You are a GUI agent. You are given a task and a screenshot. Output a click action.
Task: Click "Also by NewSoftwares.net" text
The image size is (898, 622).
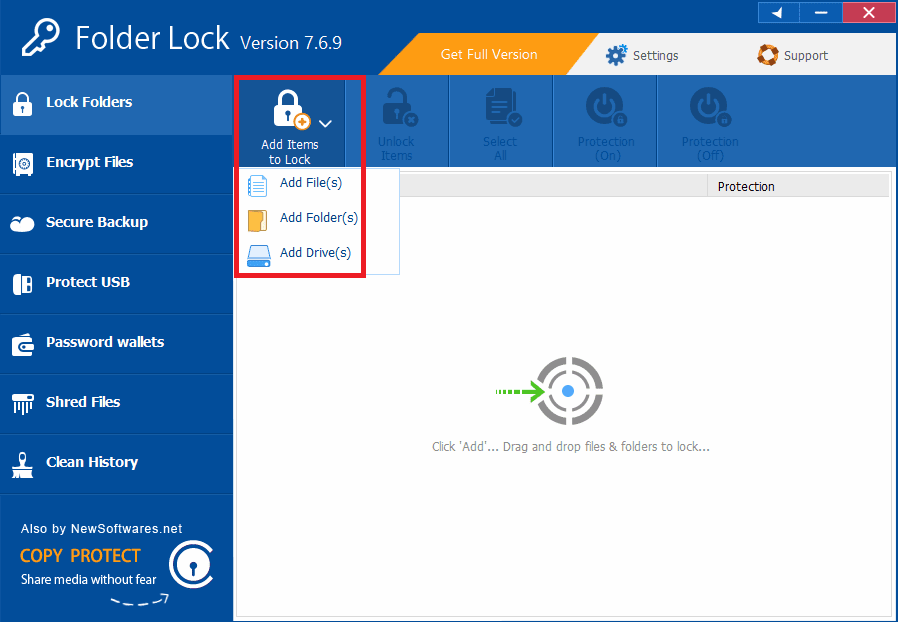point(101,529)
